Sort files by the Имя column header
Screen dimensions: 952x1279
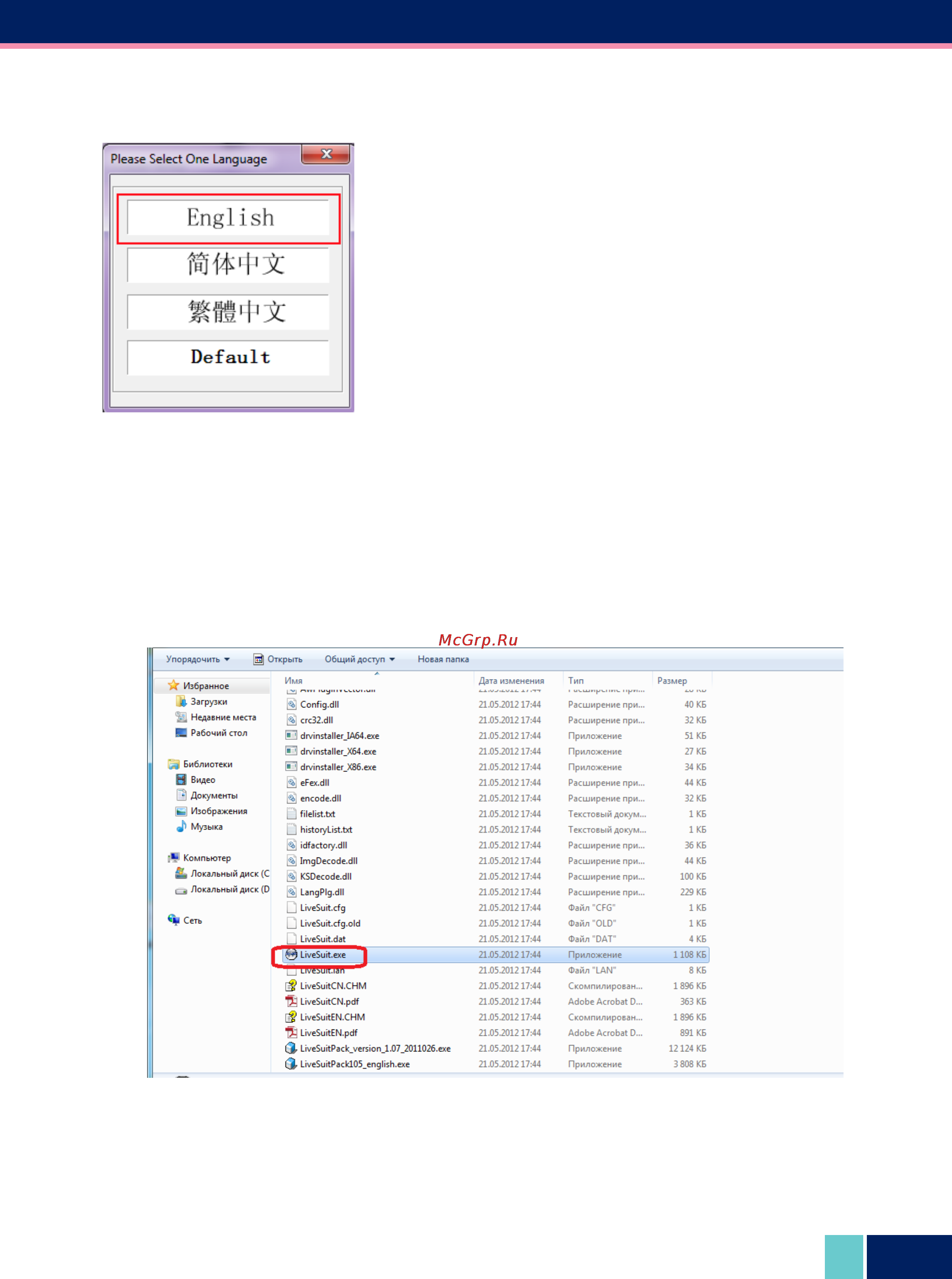pyautogui.click(x=293, y=681)
